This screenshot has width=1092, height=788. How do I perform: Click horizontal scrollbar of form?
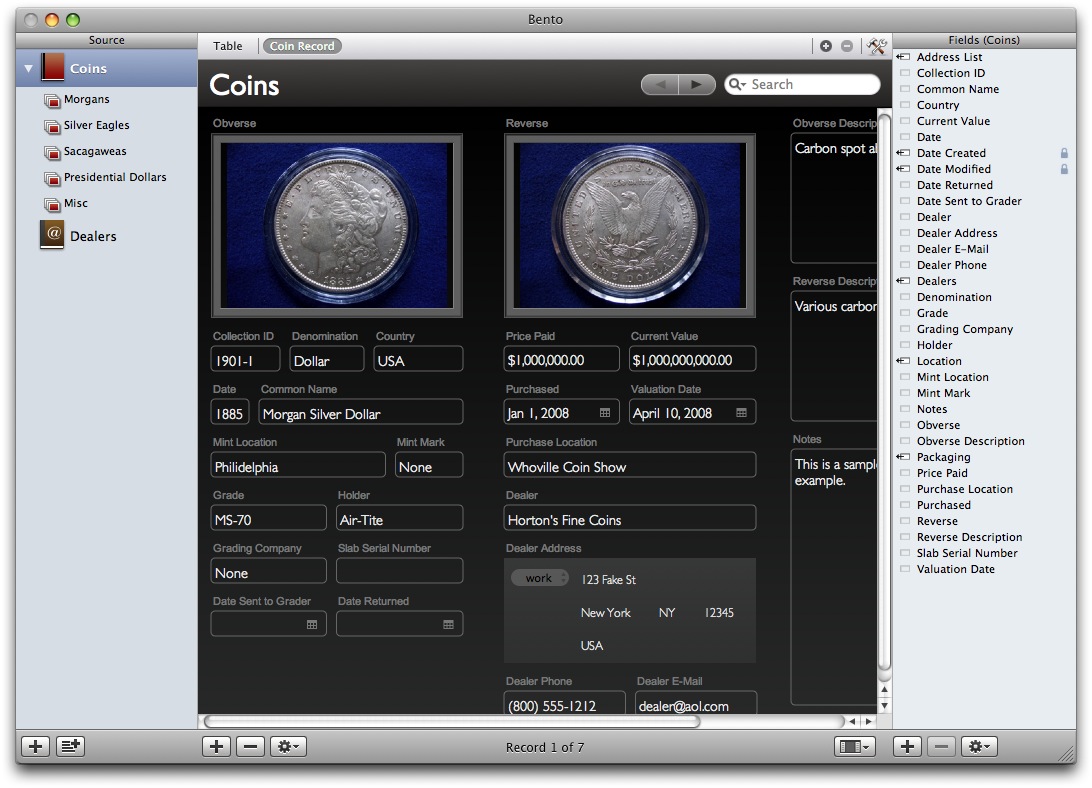click(x=451, y=722)
